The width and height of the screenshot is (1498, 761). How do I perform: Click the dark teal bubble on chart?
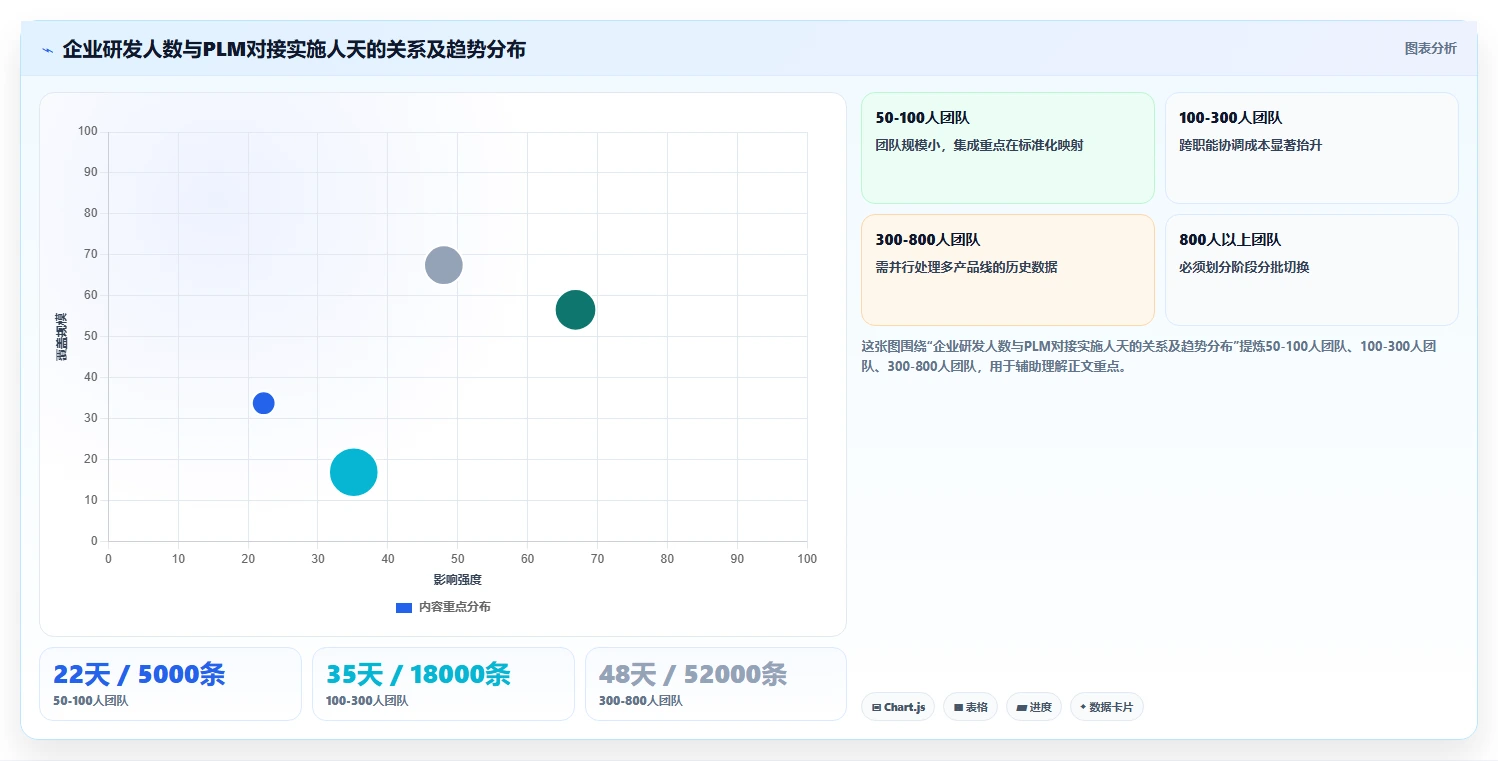point(575,310)
